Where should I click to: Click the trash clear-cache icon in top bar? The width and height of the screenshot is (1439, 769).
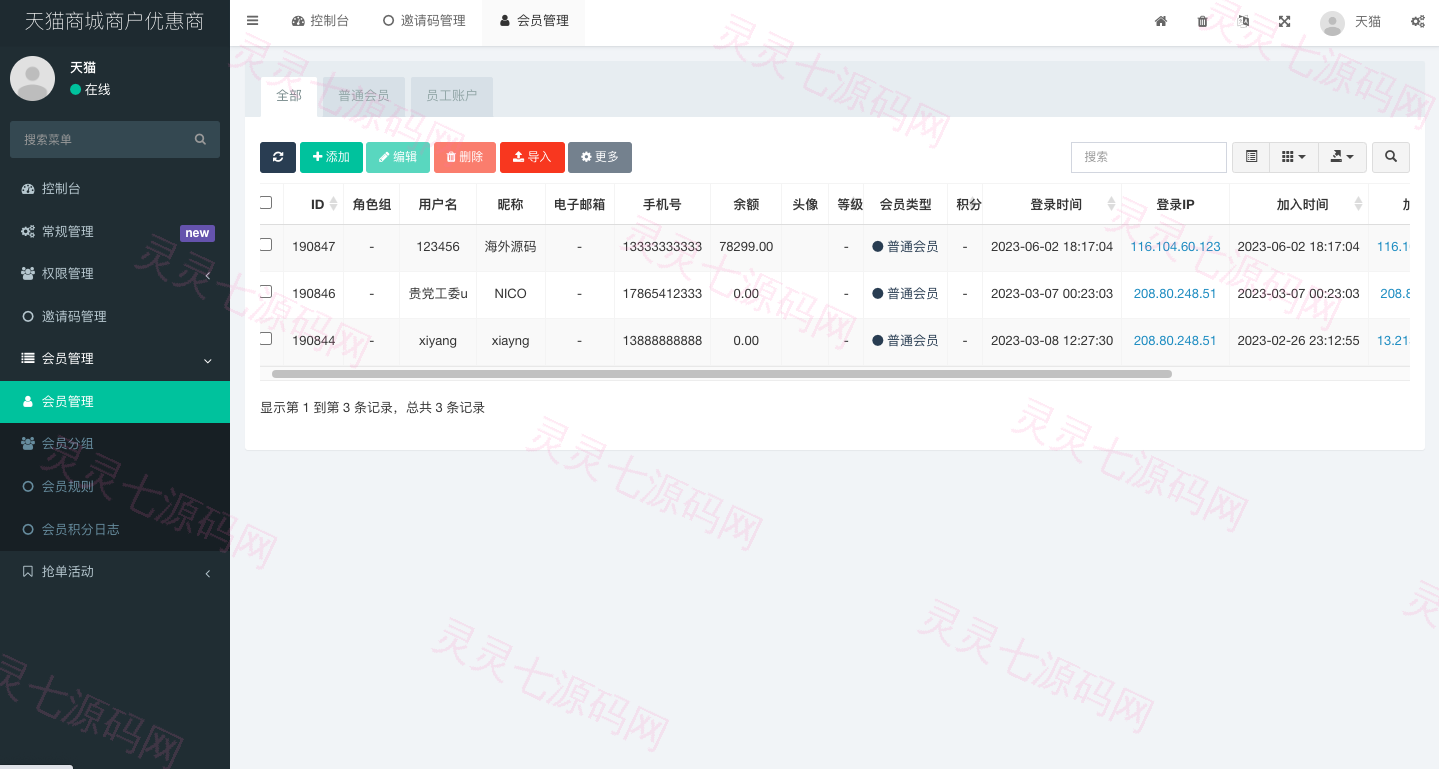[x=1202, y=21]
